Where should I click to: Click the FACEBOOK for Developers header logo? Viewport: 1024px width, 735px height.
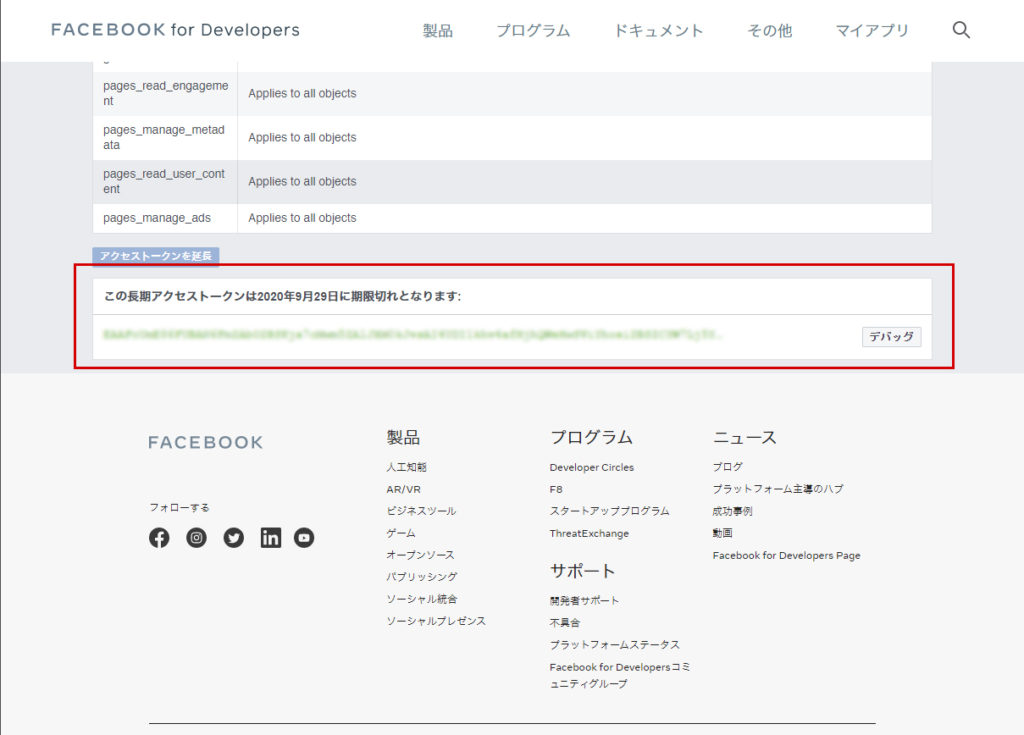coord(175,30)
